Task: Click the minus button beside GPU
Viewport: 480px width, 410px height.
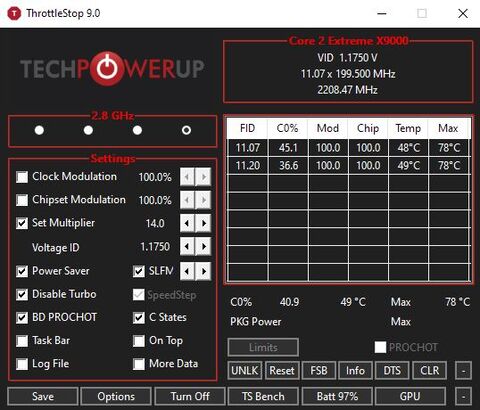Action: (x=463, y=396)
